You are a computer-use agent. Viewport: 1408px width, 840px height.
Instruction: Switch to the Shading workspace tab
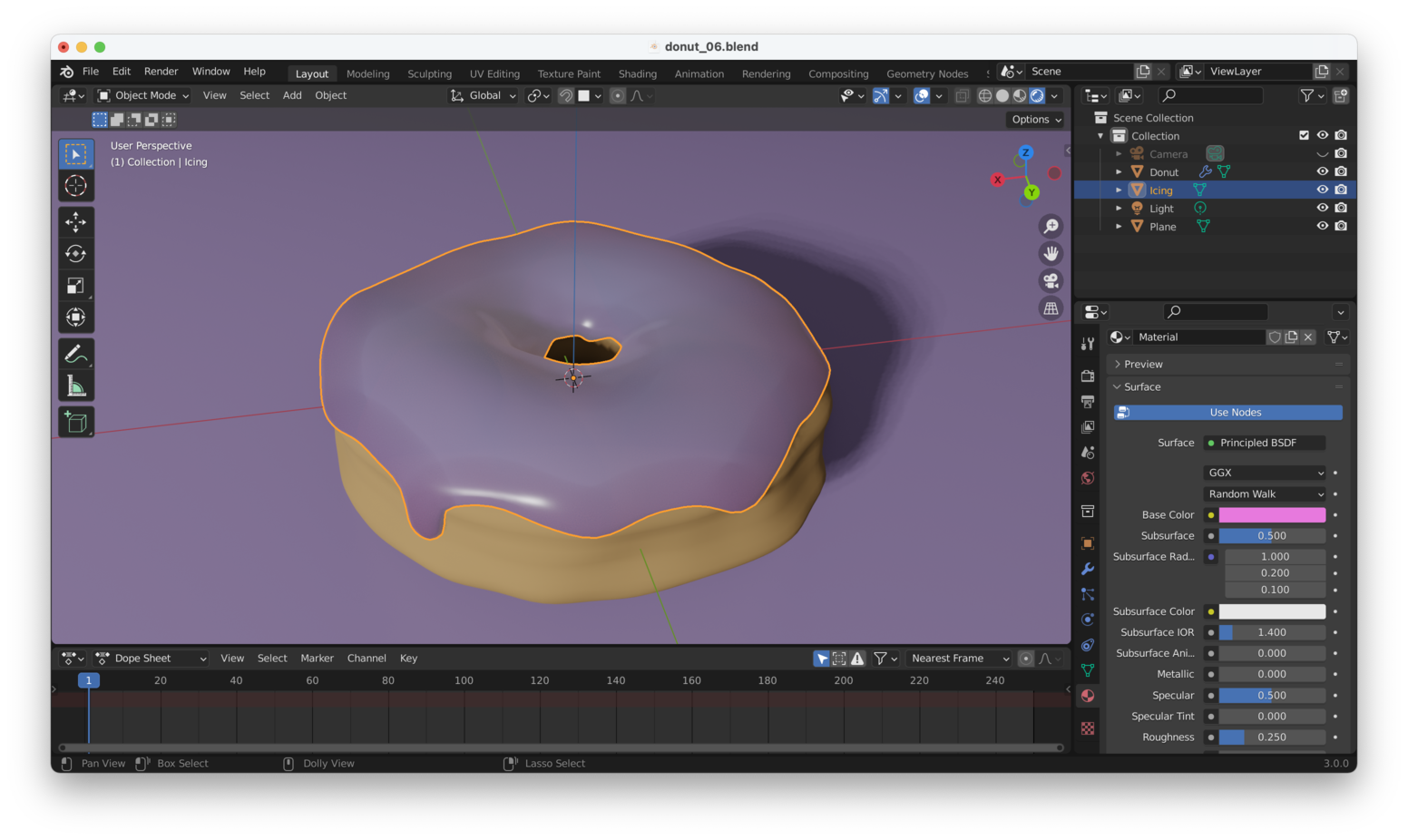click(x=637, y=73)
